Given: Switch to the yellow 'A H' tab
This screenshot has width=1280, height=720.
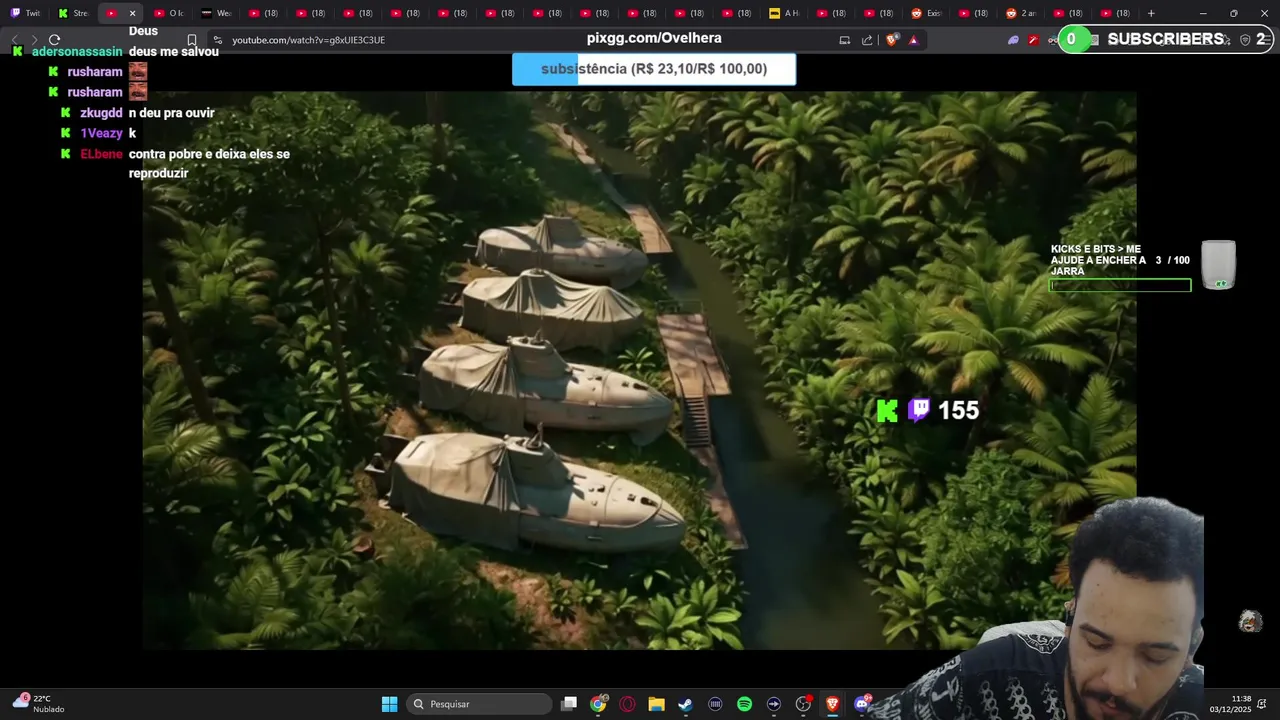Looking at the screenshot, I should click(785, 13).
